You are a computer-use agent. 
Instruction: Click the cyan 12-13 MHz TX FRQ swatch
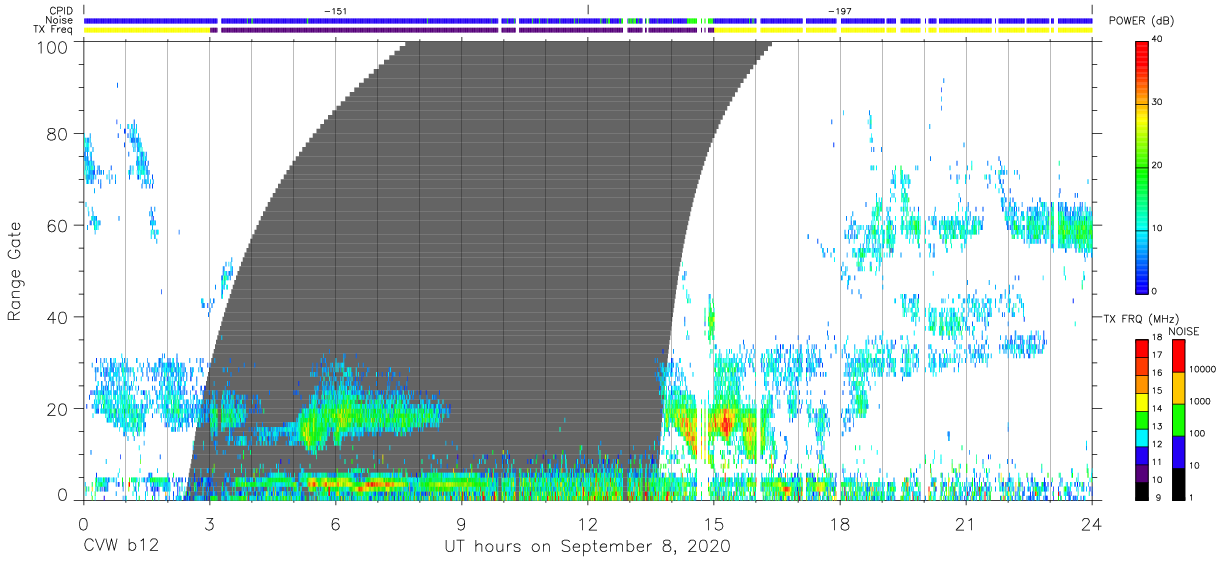(x=1142, y=438)
